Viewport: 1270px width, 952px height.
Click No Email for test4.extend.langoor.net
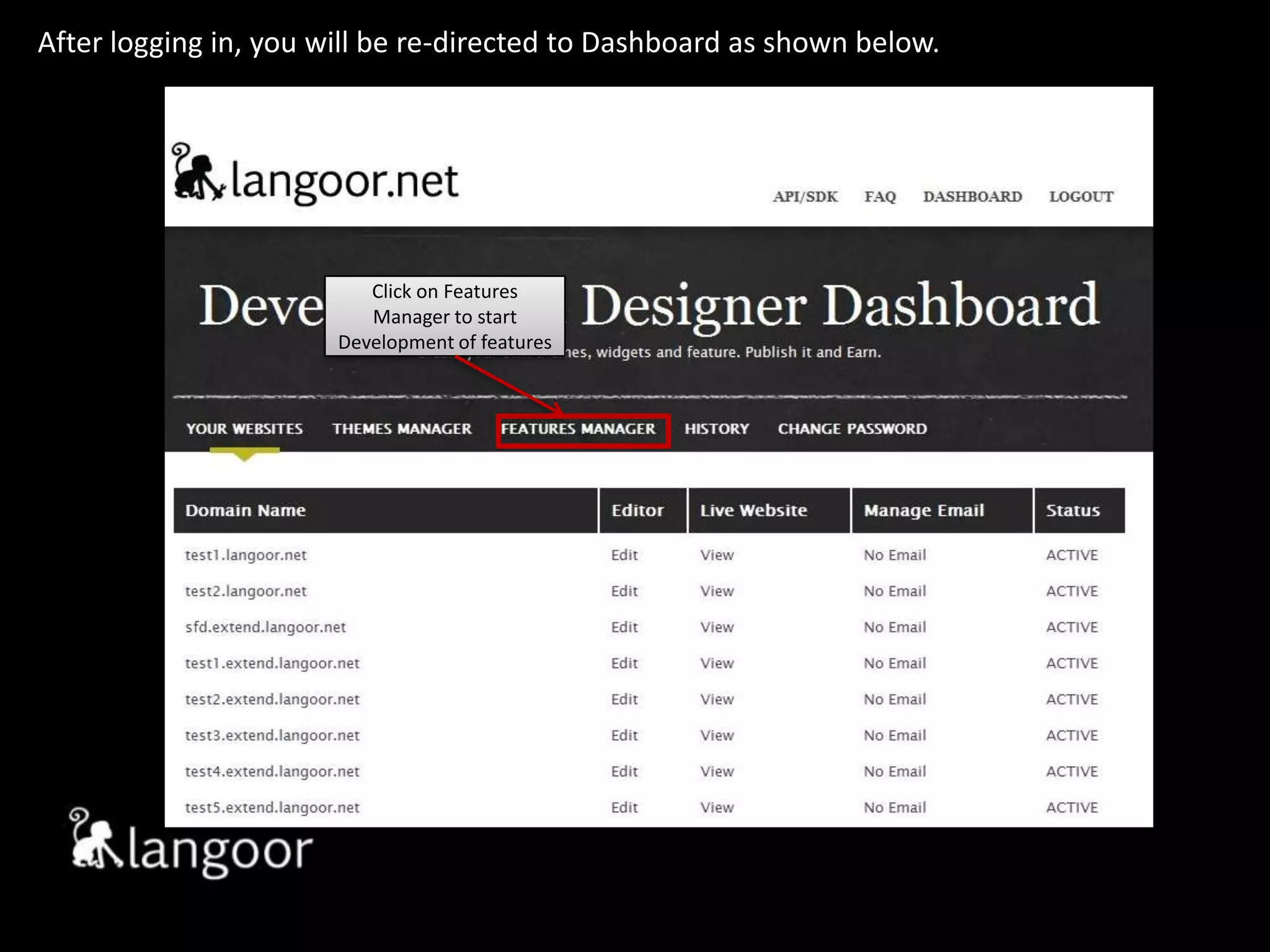pyautogui.click(x=895, y=771)
